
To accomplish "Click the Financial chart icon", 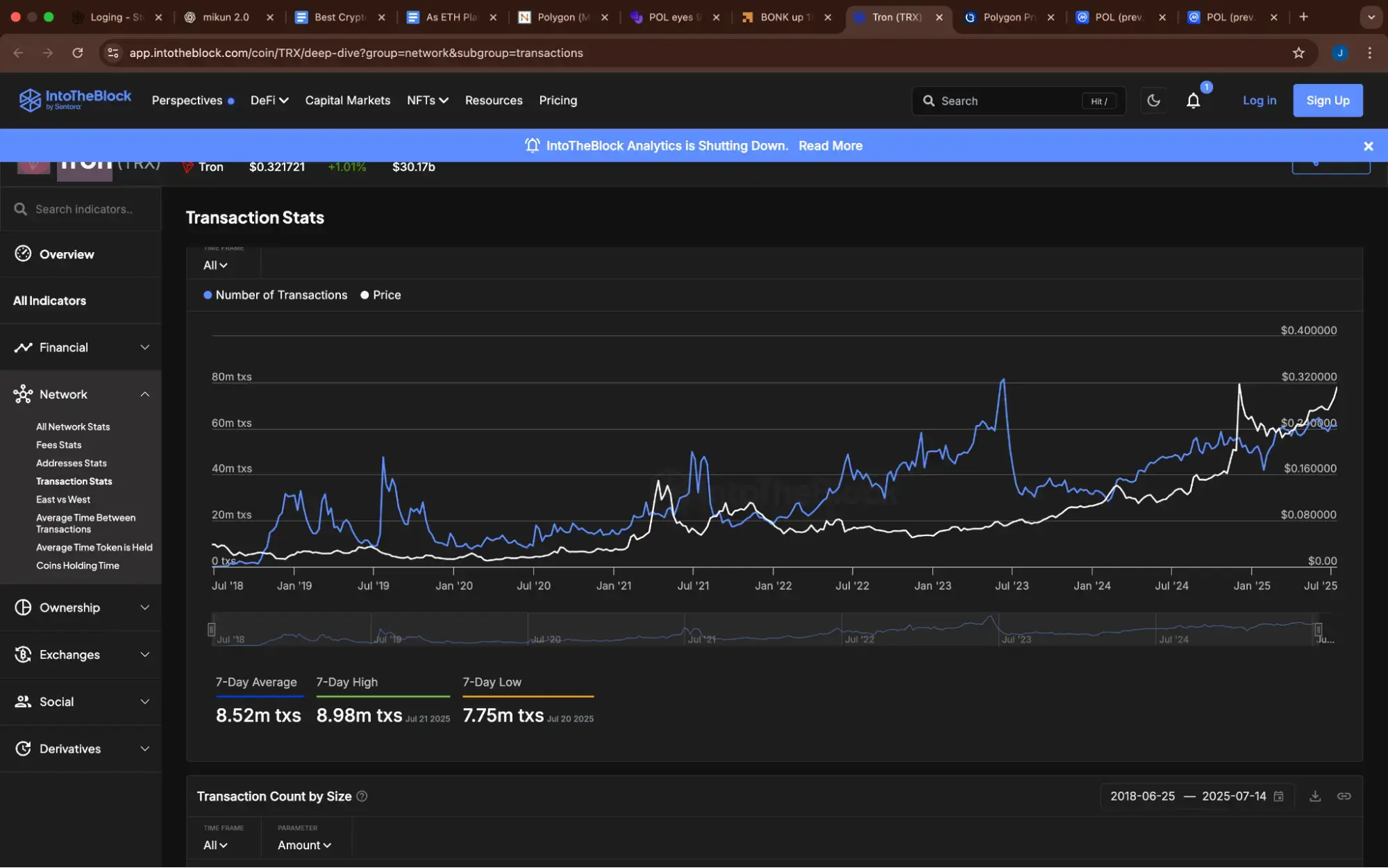I will click(x=23, y=347).
